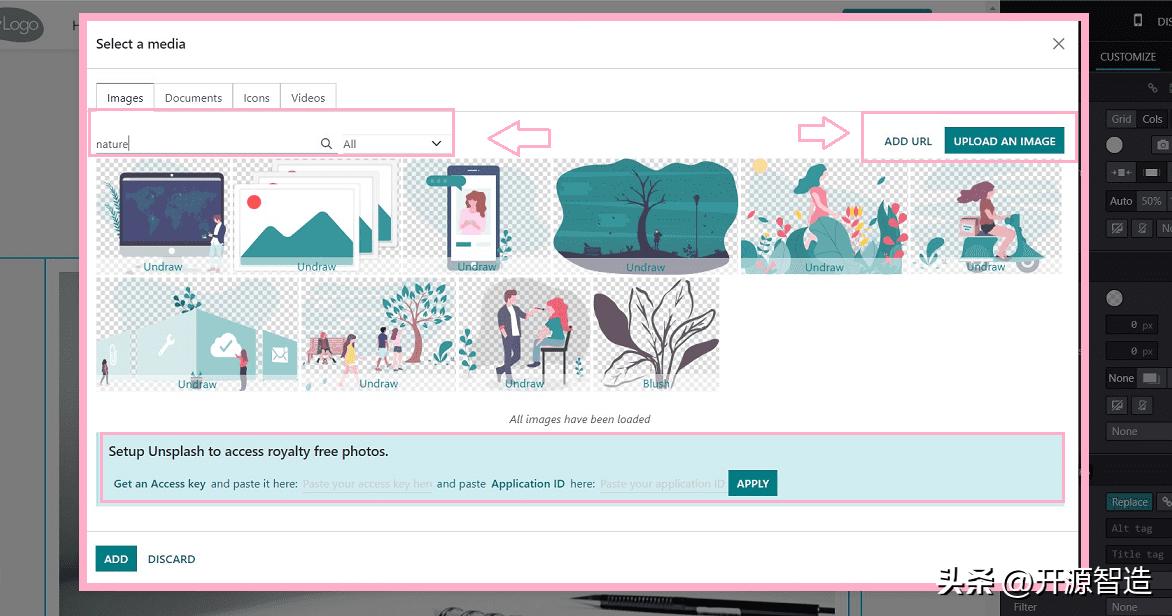The image size is (1172, 616).
Task: Click the mobile preview phone icon
Action: click(1138, 20)
